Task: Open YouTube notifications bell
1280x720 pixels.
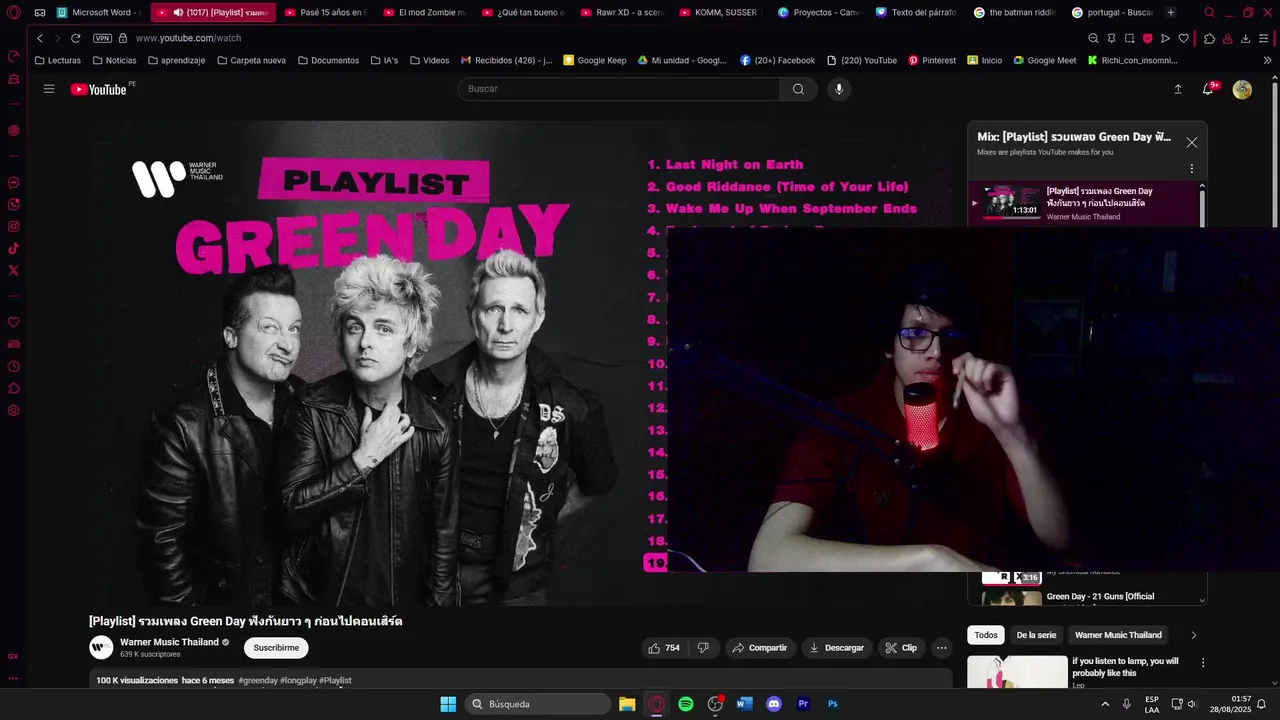Action: (1208, 89)
